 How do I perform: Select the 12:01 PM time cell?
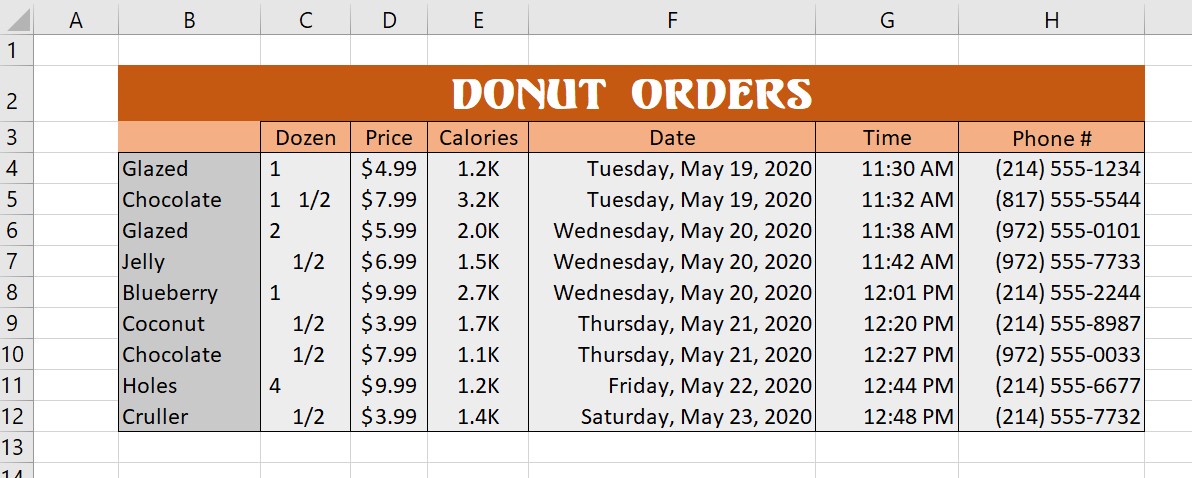[x=887, y=293]
